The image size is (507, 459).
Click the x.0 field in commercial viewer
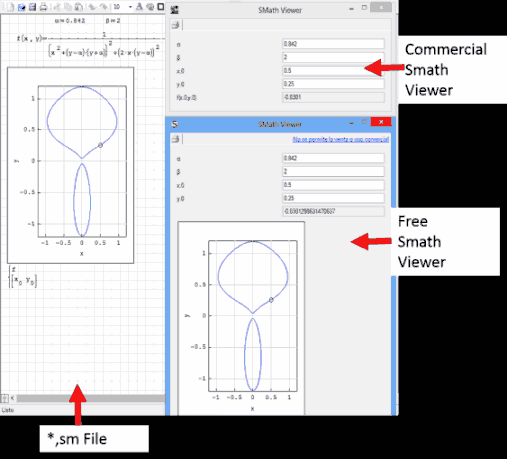(x=333, y=70)
